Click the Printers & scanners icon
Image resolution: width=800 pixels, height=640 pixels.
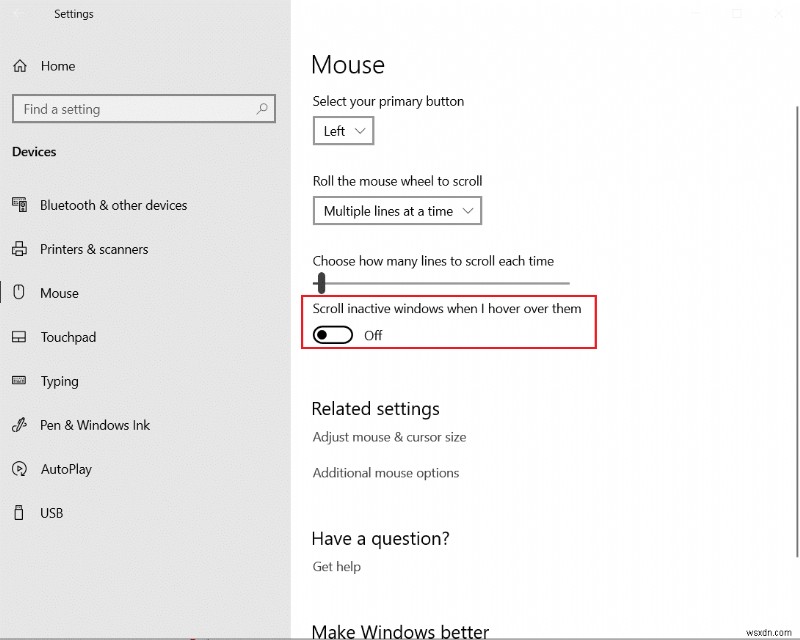pos(19,249)
